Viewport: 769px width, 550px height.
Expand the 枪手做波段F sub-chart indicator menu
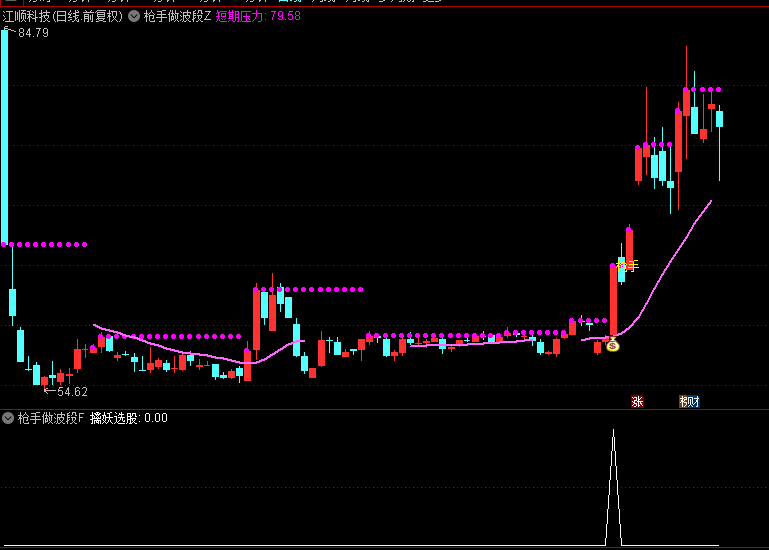tap(8, 418)
